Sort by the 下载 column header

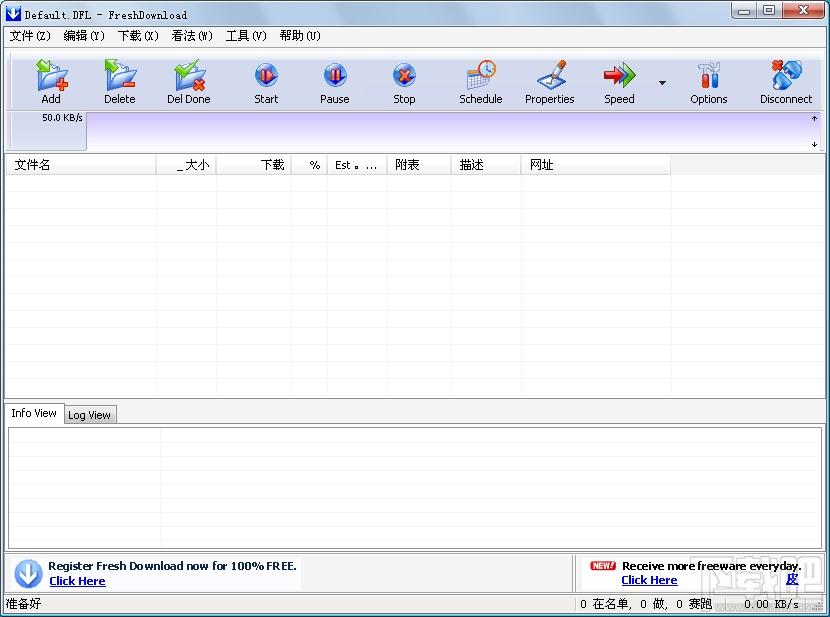click(254, 165)
